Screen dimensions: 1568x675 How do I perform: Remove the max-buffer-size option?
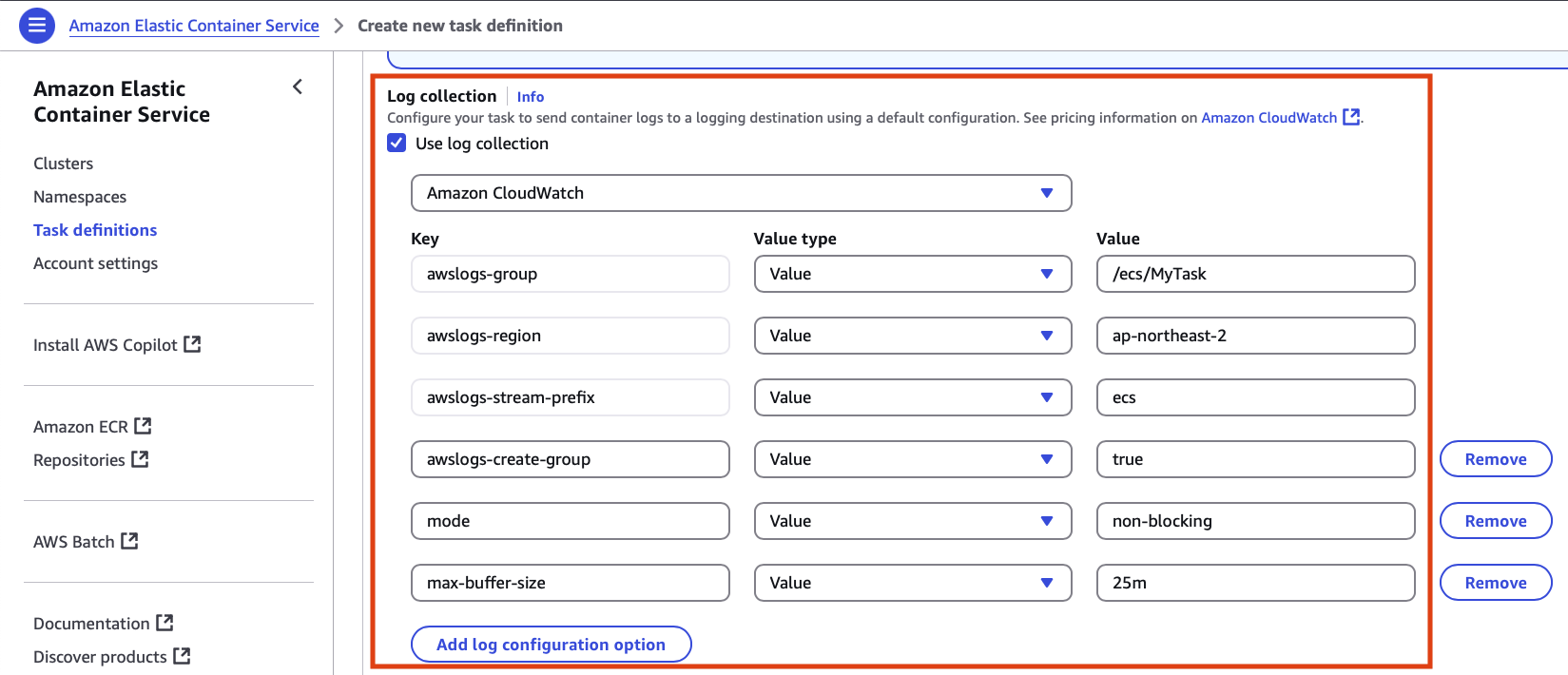coord(1496,583)
